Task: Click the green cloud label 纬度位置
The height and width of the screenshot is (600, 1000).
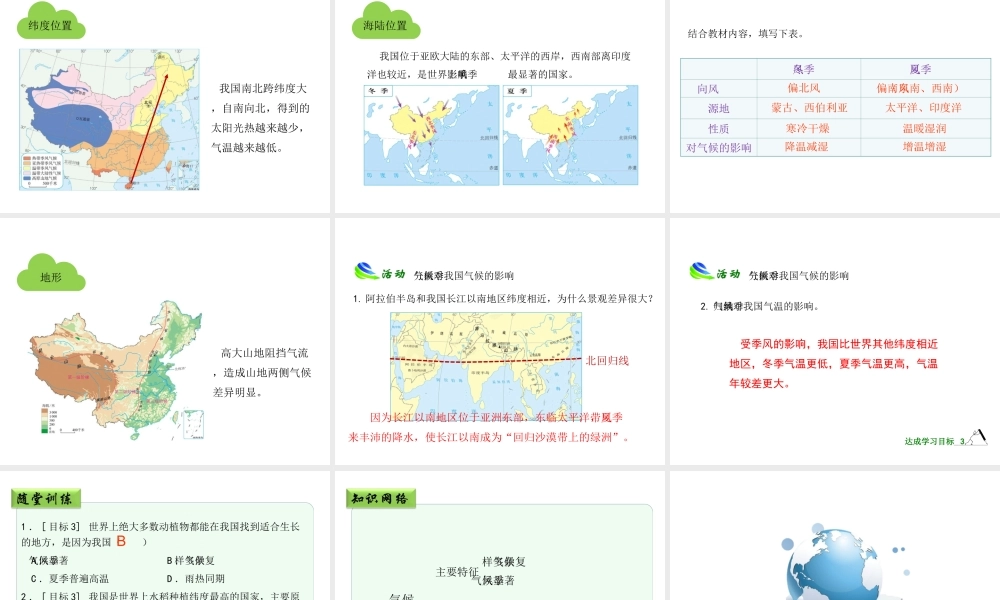Action: pos(51,22)
